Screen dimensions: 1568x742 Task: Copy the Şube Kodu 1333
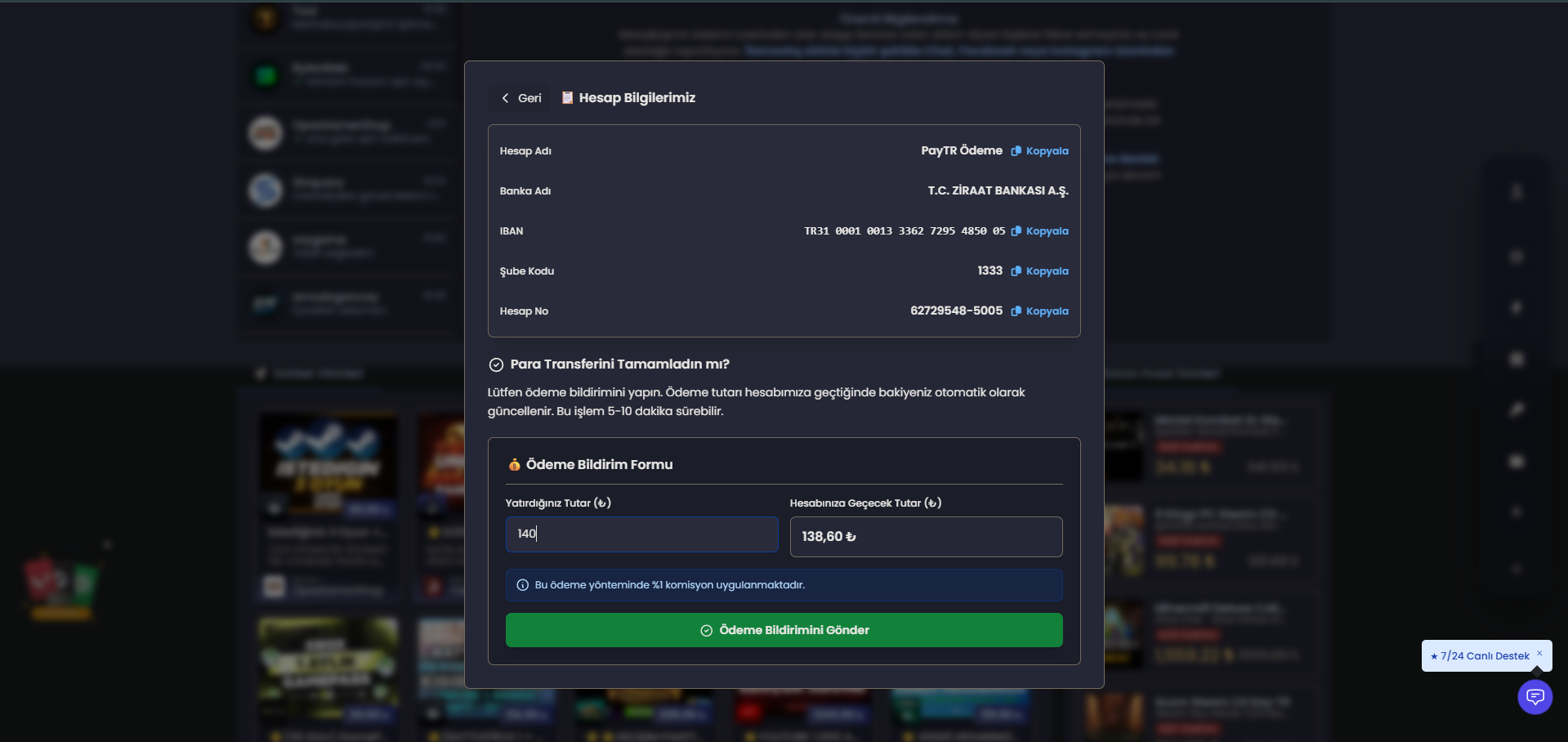coord(1039,271)
